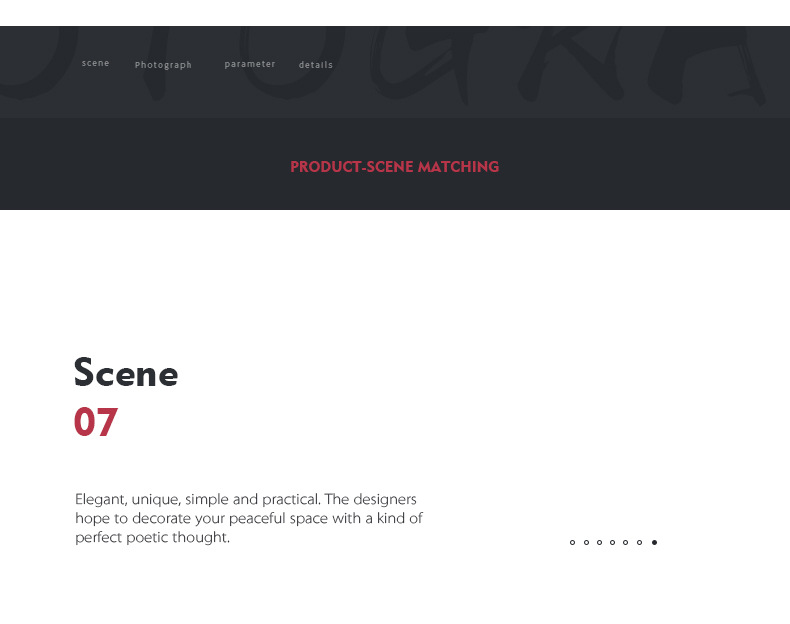Image resolution: width=790 pixels, height=624 pixels.
Task: Click the bold Scene title
Action: [126, 373]
